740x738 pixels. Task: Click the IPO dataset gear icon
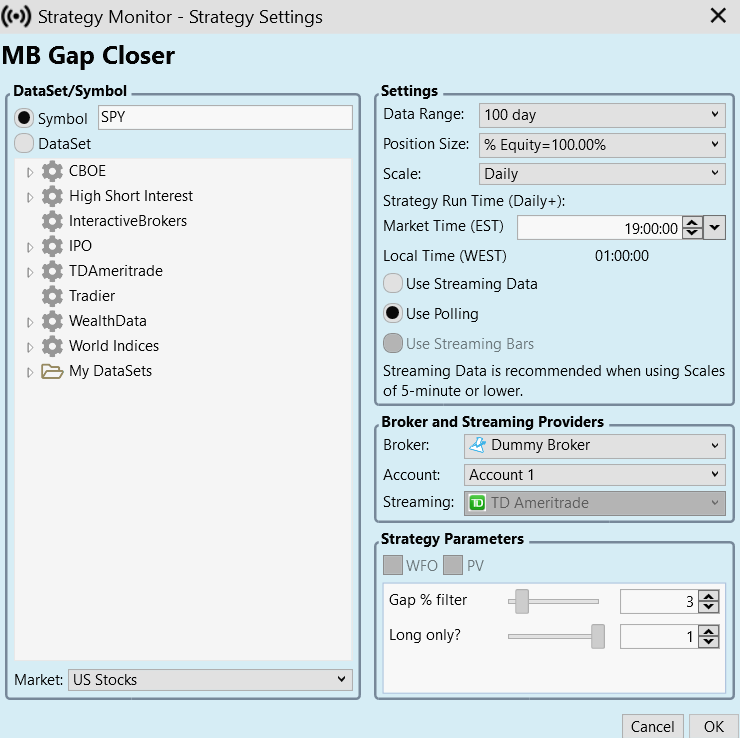tap(52, 246)
